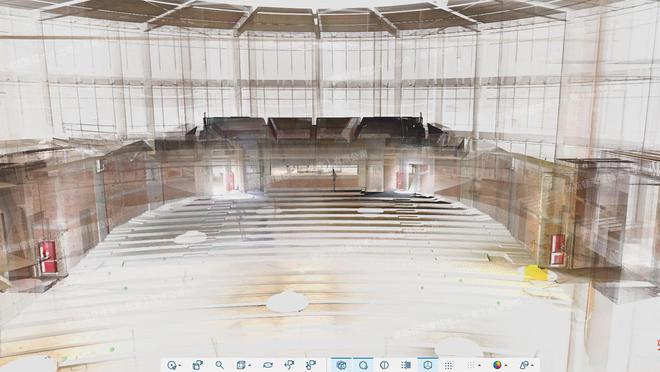Expand the faded grid dropdown arrow
660x372 pixels.
click(479, 366)
